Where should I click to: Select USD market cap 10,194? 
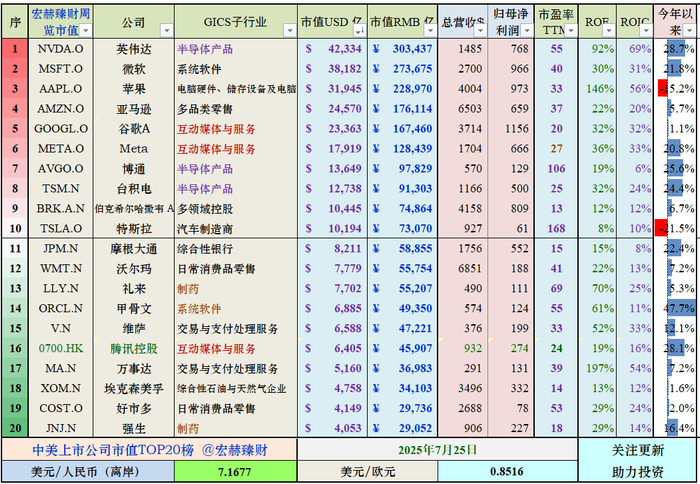pos(333,228)
